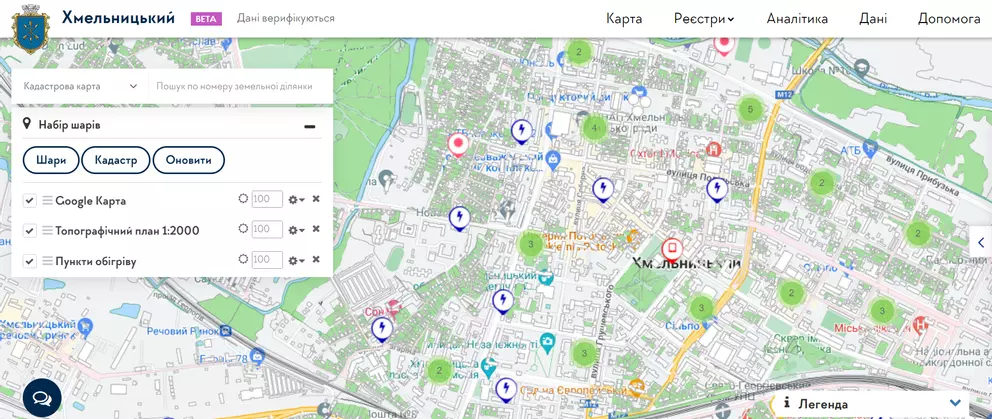Remove the Пункти обігріву layer
This screenshot has width=992, height=419.
coord(316,260)
